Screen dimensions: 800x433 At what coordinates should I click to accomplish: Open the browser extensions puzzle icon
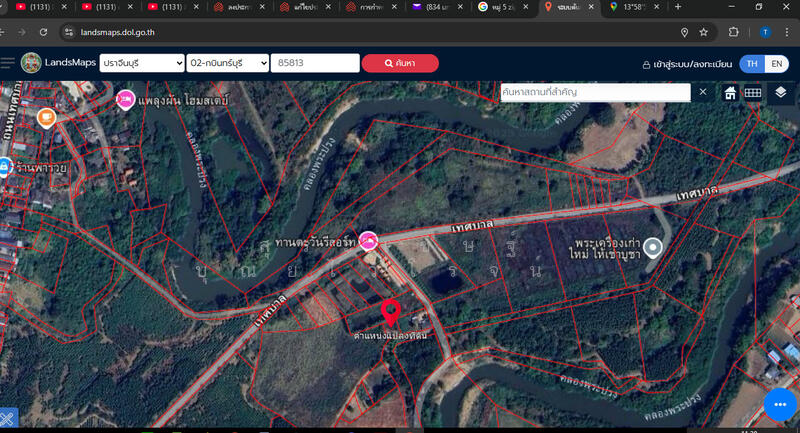pyautogui.click(x=733, y=32)
